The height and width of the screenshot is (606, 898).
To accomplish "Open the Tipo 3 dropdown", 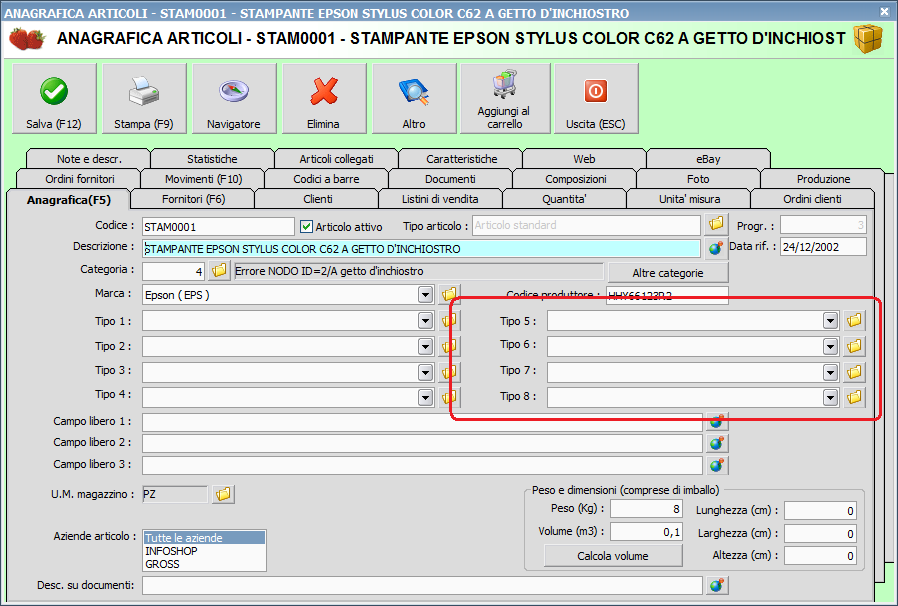I will 425,372.
